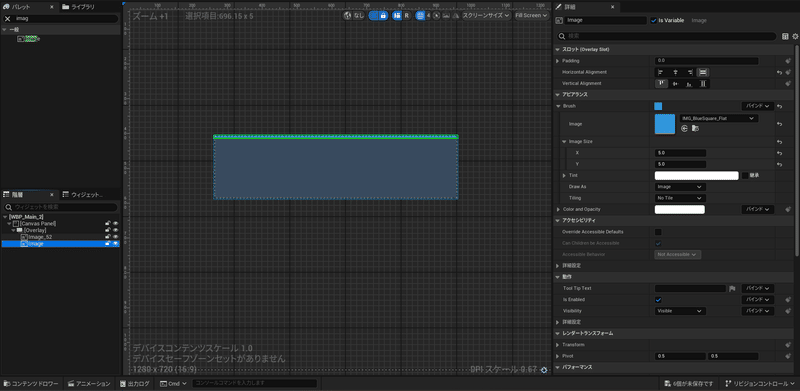Expand the Color and Opacity property
The height and width of the screenshot is (391, 800).
pos(558,209)
